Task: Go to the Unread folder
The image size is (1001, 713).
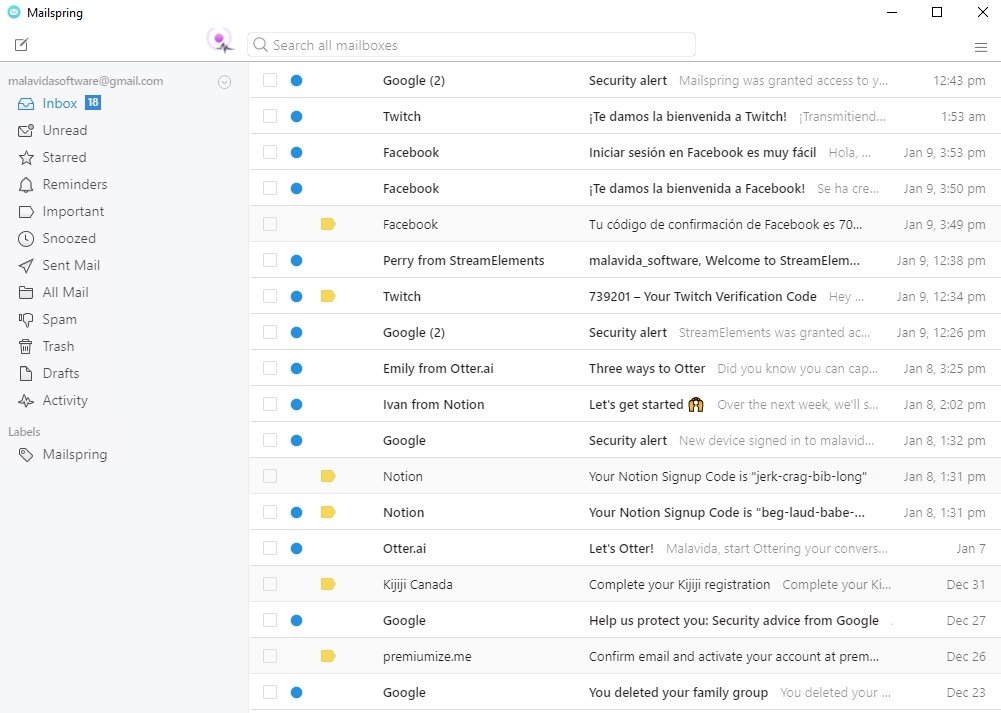Action: (x=64, y=130)
